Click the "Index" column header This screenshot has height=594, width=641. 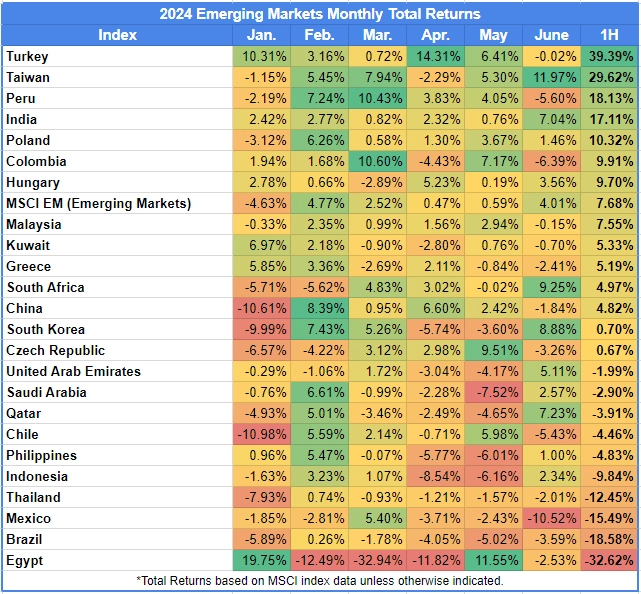pos(117,35)
